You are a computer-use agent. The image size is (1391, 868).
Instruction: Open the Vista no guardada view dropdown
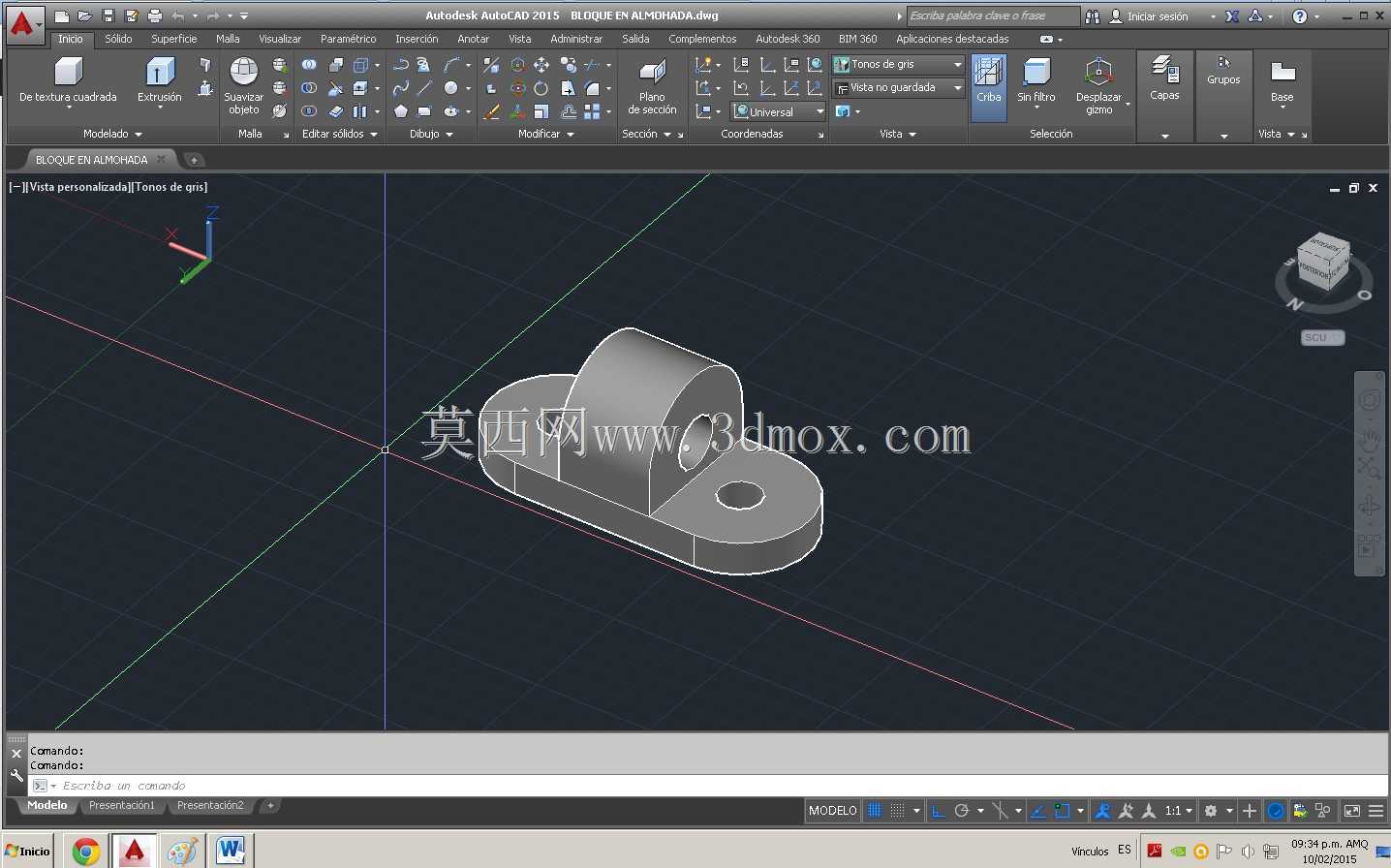point(898,88)
